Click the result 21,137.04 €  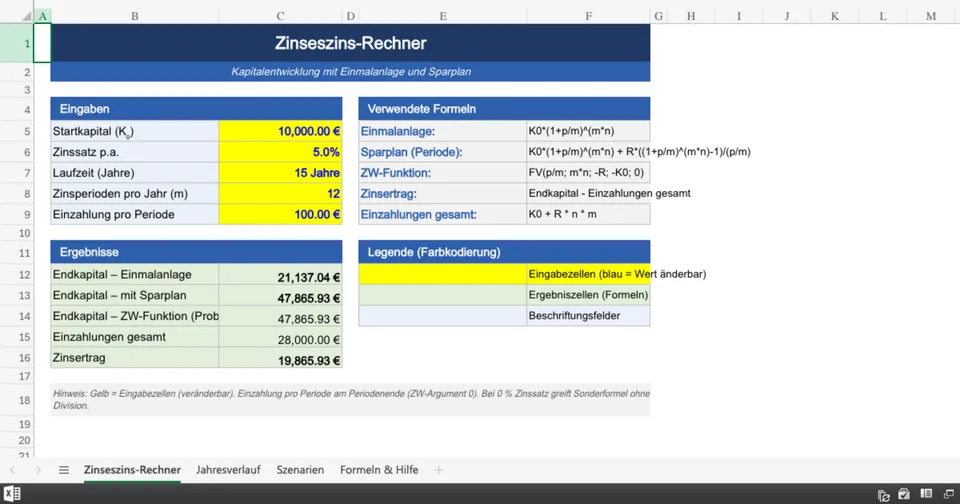point(280,275)
